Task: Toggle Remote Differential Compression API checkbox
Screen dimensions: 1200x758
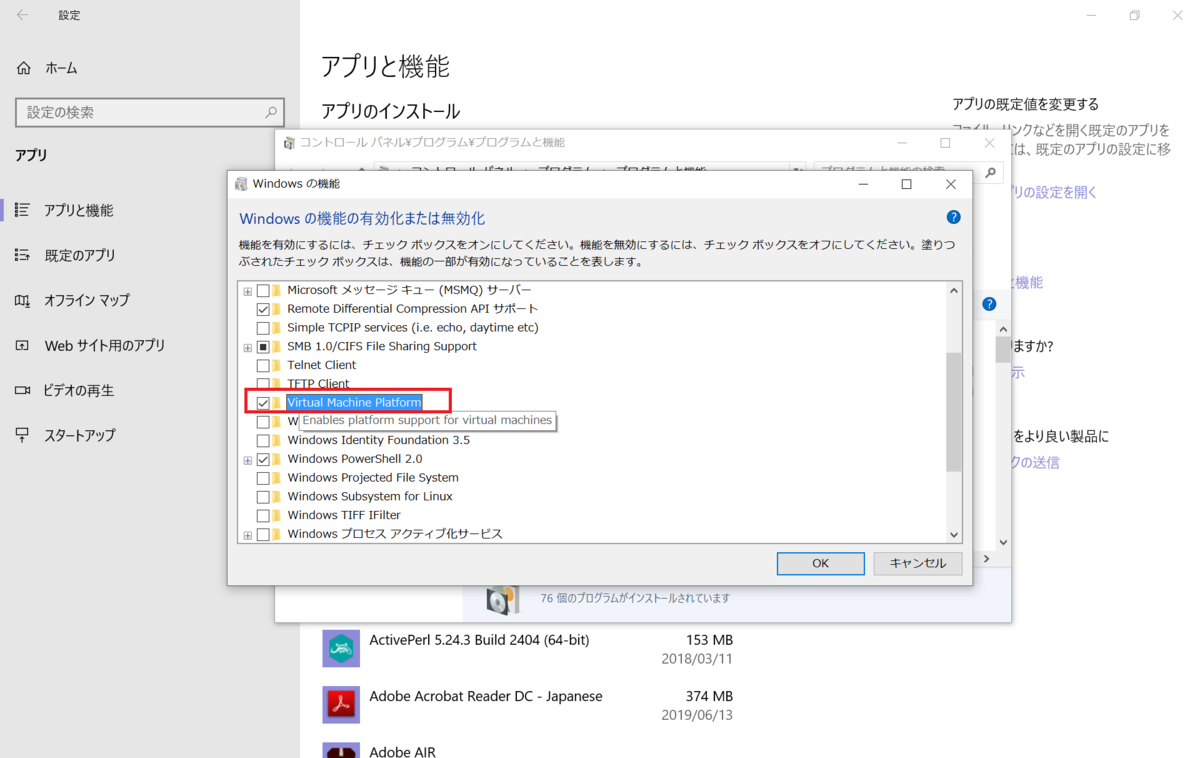Action: [263, 309]
